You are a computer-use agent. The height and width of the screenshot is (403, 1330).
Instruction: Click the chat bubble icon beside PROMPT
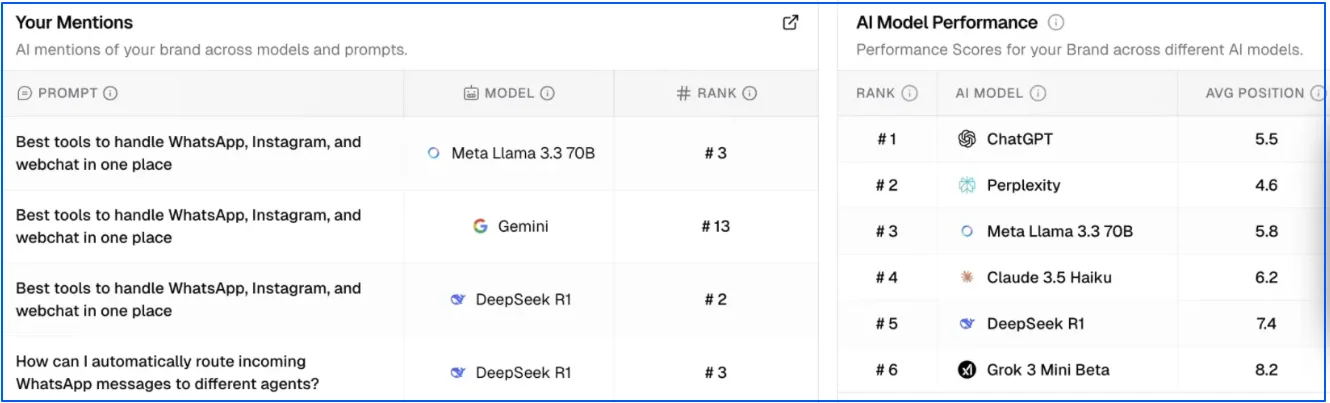click(25, 93)
